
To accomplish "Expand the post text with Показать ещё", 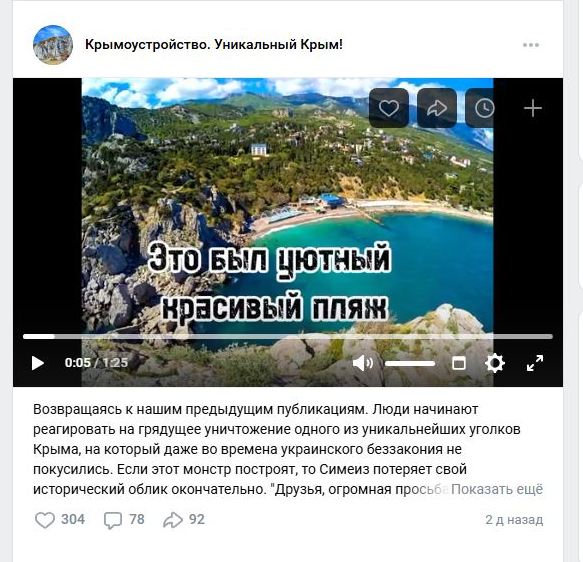I will coord(497,489).
